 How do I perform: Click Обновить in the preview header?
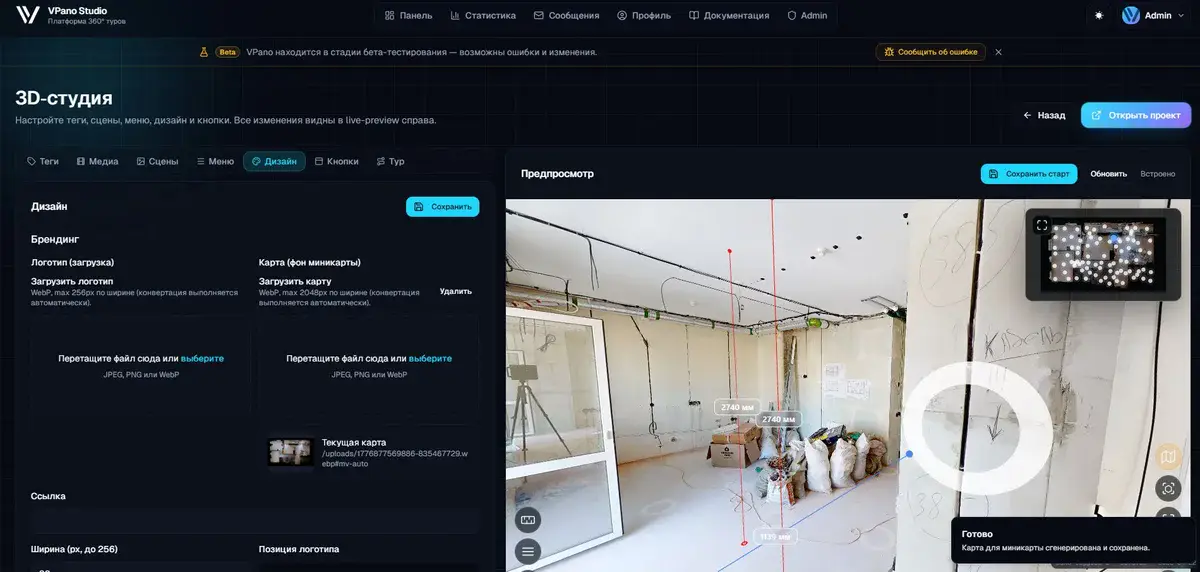pos(1108,174)
